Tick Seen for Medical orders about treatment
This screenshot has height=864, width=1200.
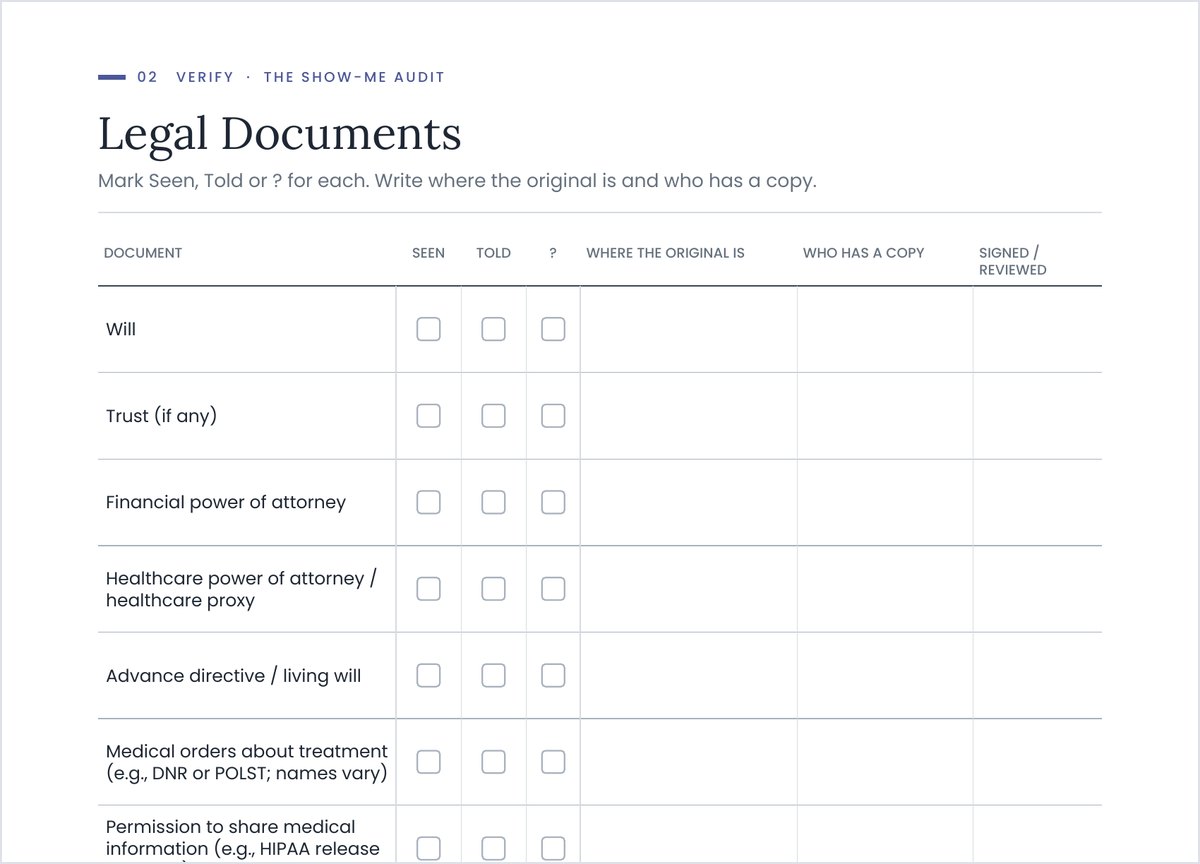[428, 762]
